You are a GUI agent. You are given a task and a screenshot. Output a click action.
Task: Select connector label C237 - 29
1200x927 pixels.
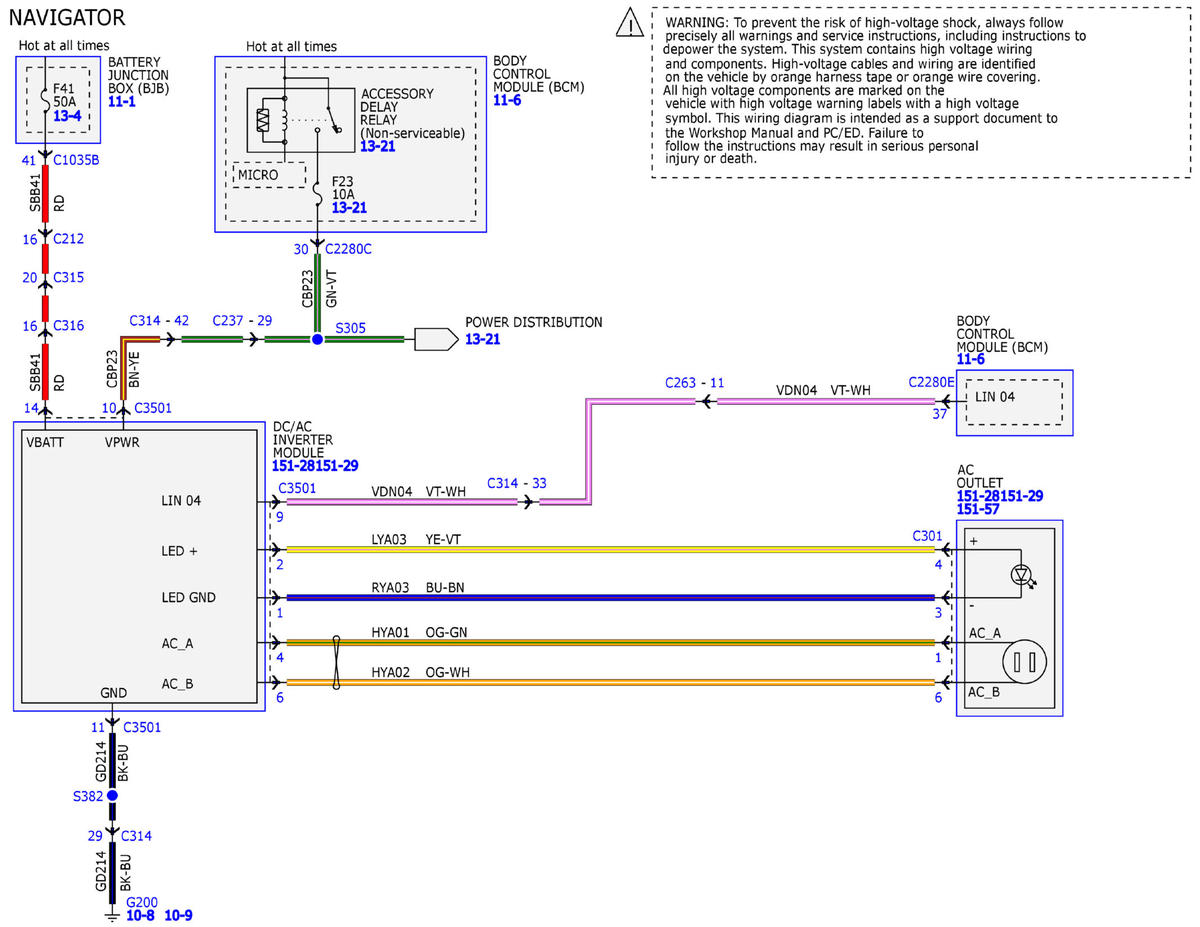pos(243,321)
